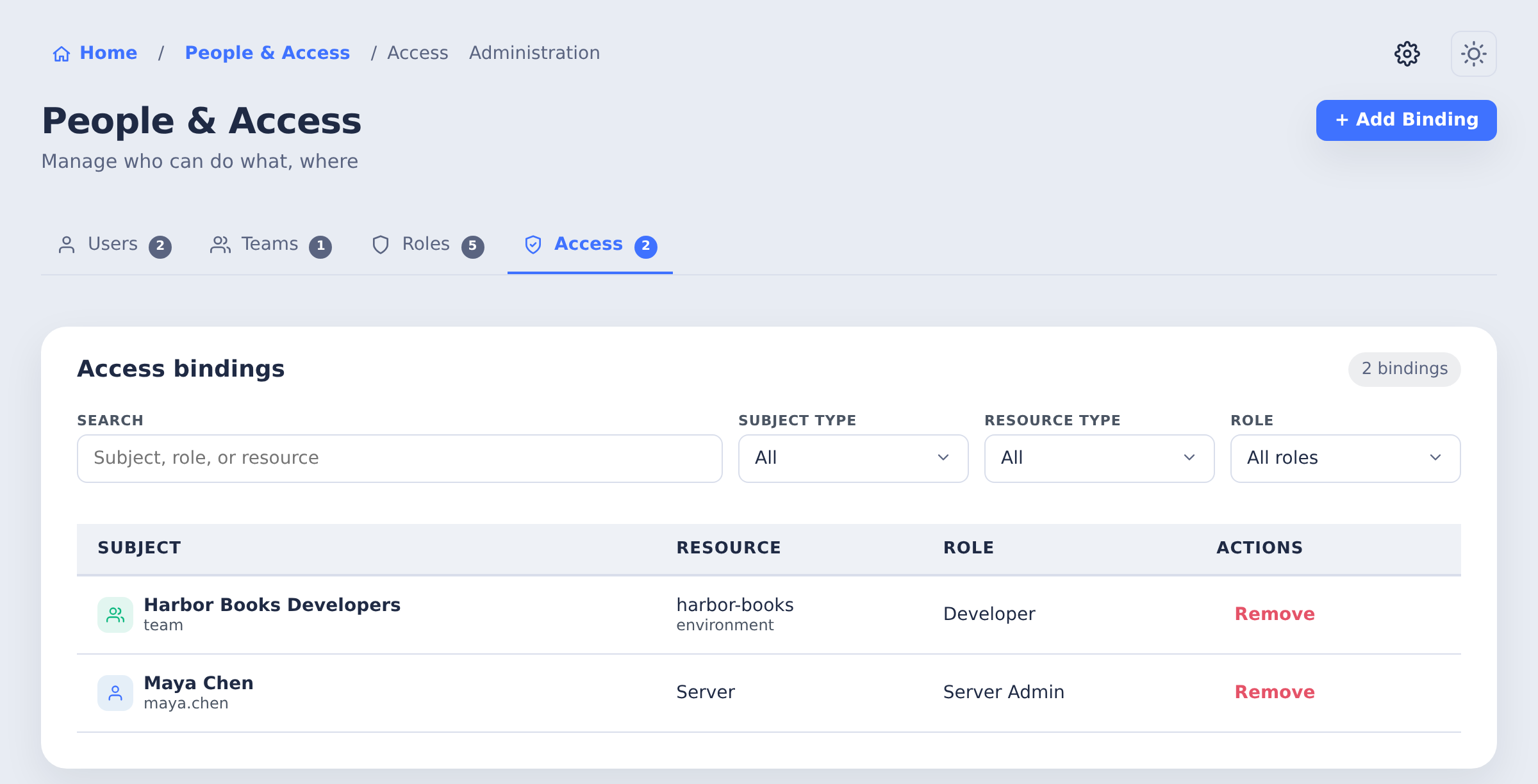Toggle the light/dark theme sun button
This screenshot has width=1538, height=784.
[x=1474, y=54]
